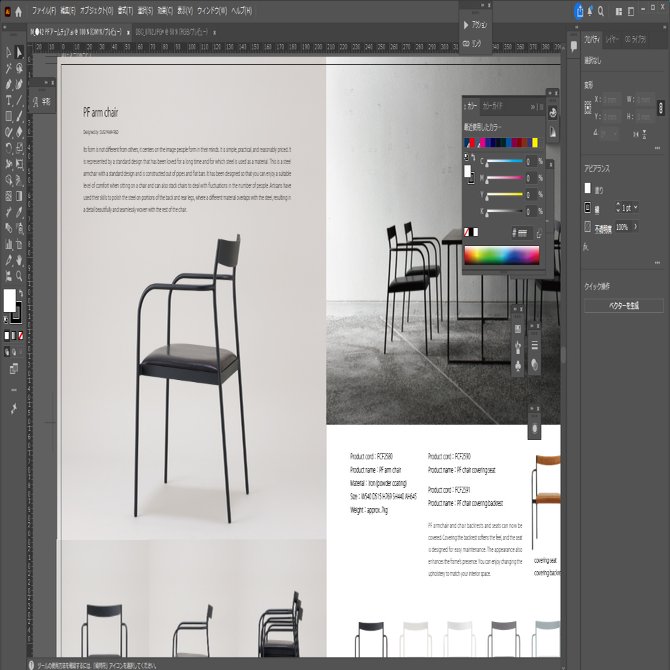670x670 pixels.
Task: Open the Color panel flyout menu
Action: click(x=541, y=107)
